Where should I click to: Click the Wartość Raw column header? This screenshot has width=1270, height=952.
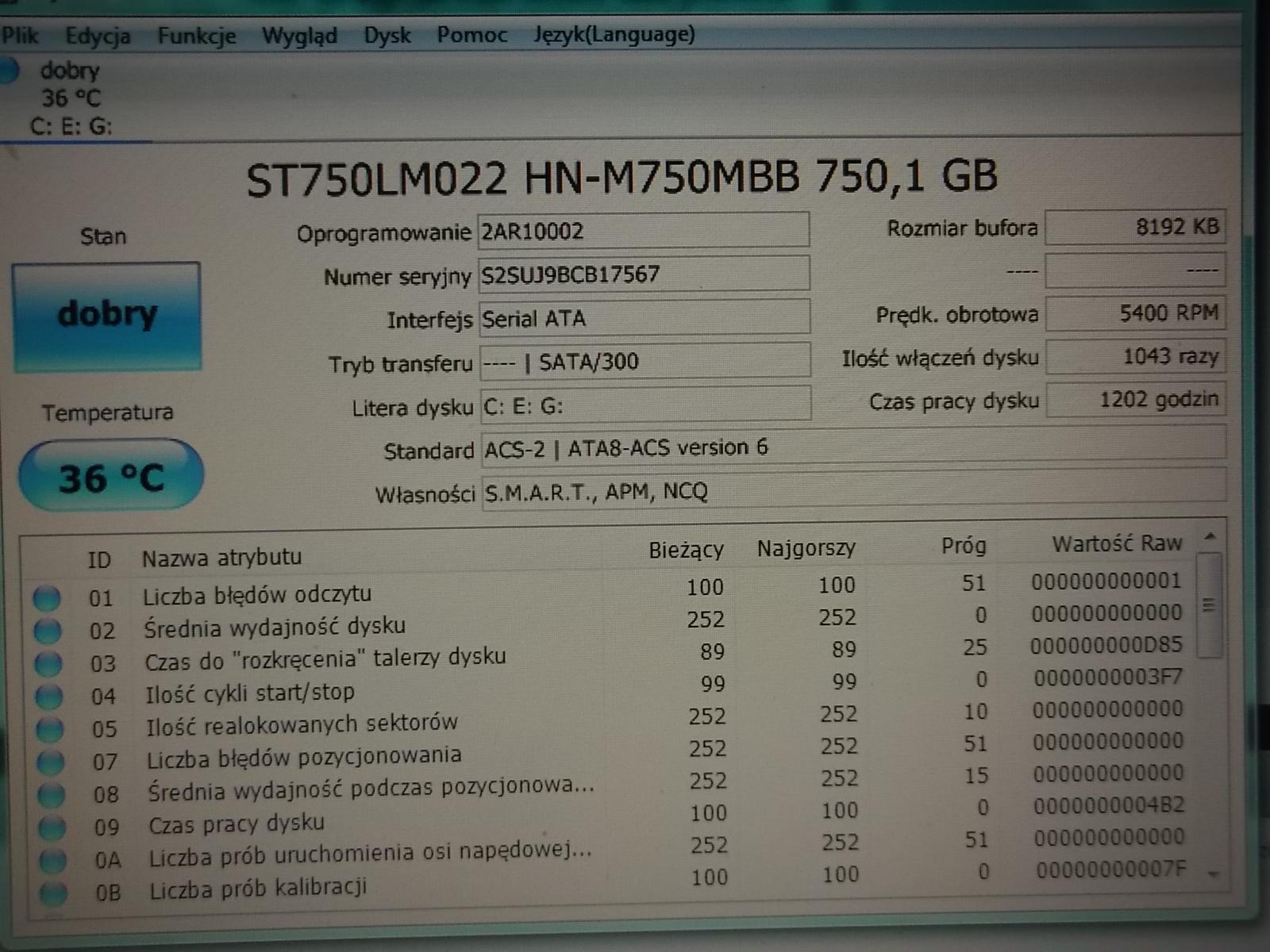[x=1117, y=543]
